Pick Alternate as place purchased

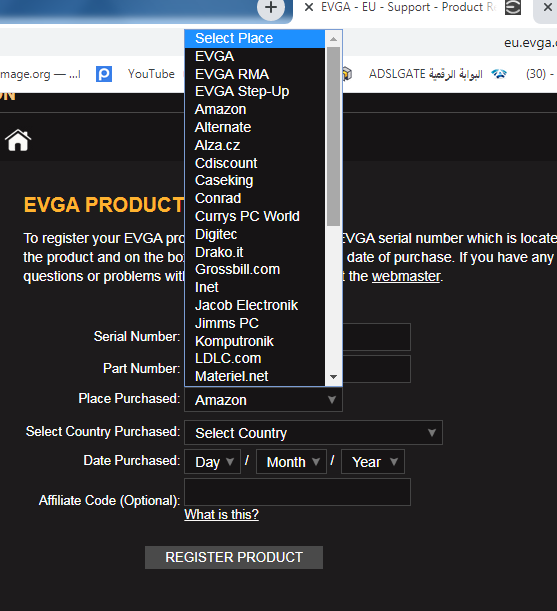(255, 127)
